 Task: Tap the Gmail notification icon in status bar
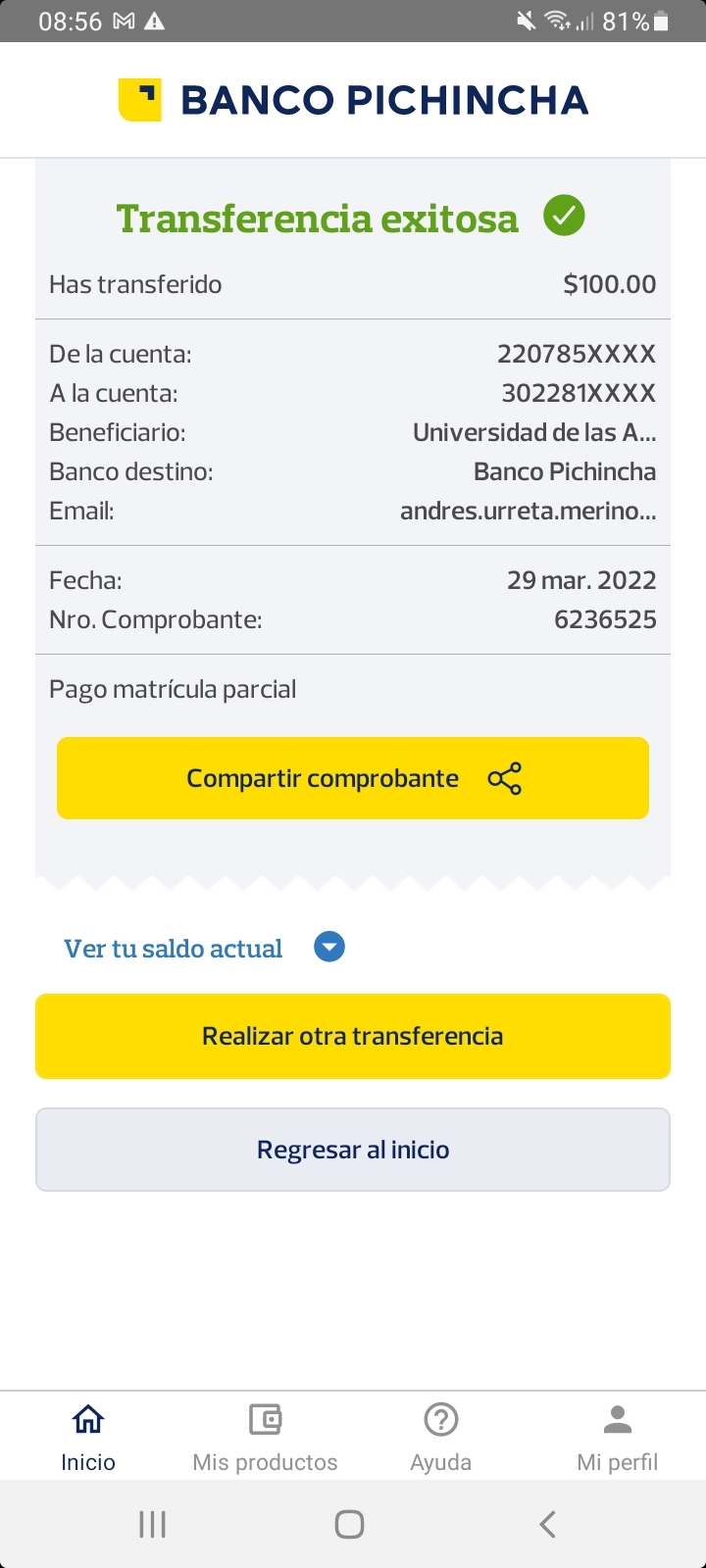click(x=124, y=21)
